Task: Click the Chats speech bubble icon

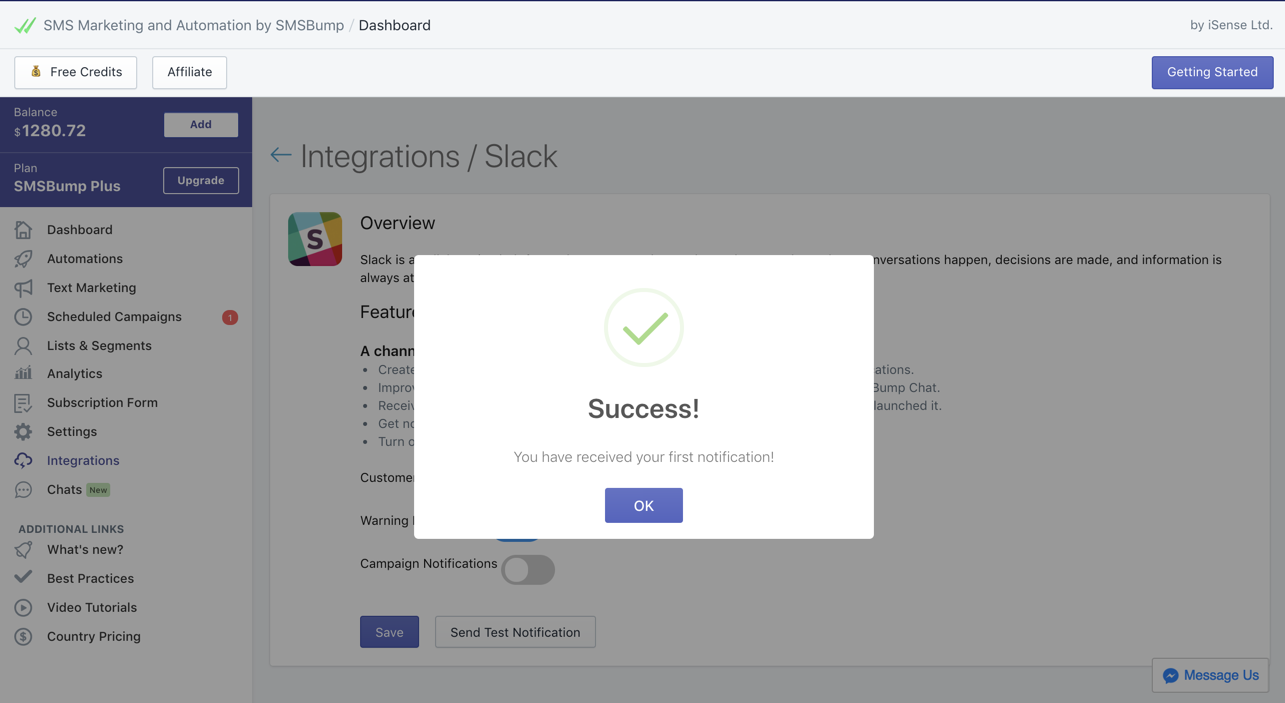Action: [23, 490]
